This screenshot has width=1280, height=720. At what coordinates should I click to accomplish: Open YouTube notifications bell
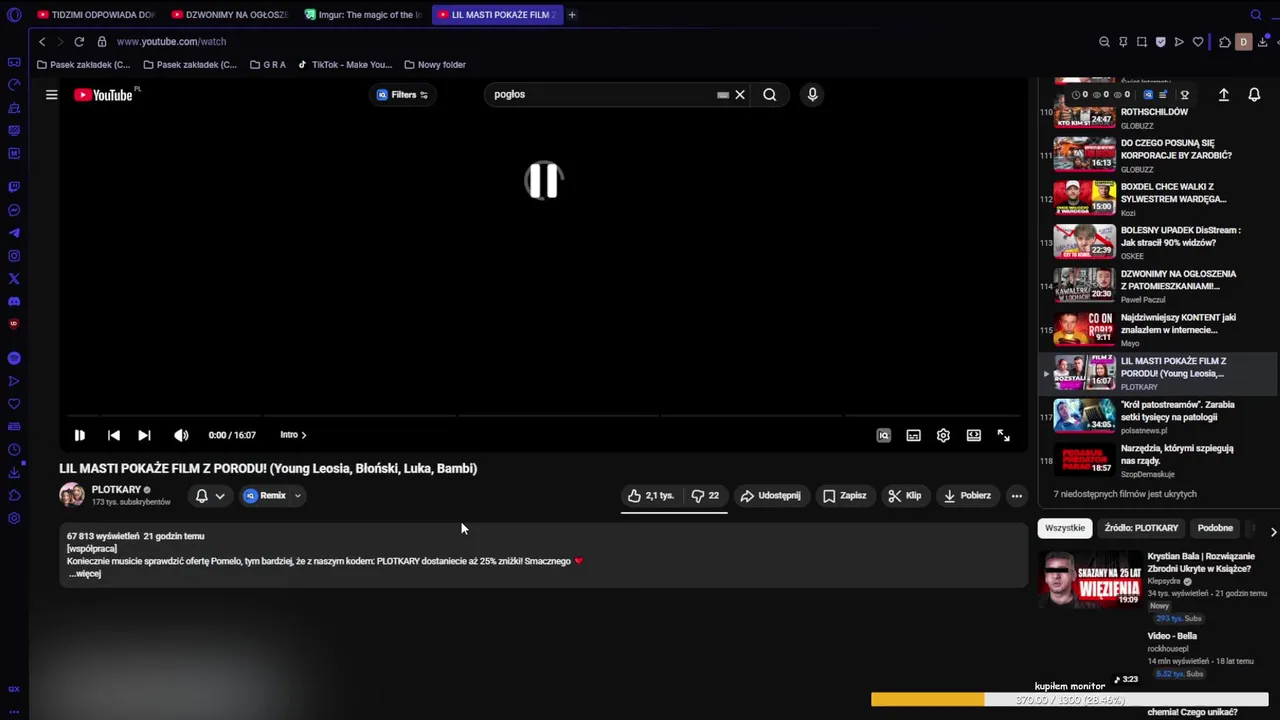1254,94
